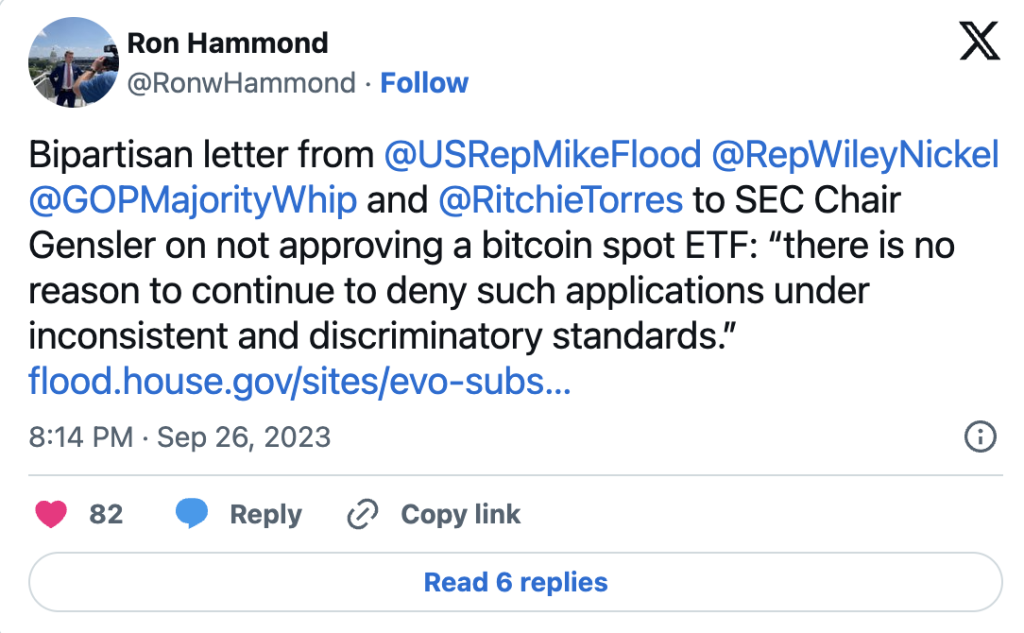
Task: Open the flood.house.gov letter link
Action: pyautogui.click(x=300, y=381)
